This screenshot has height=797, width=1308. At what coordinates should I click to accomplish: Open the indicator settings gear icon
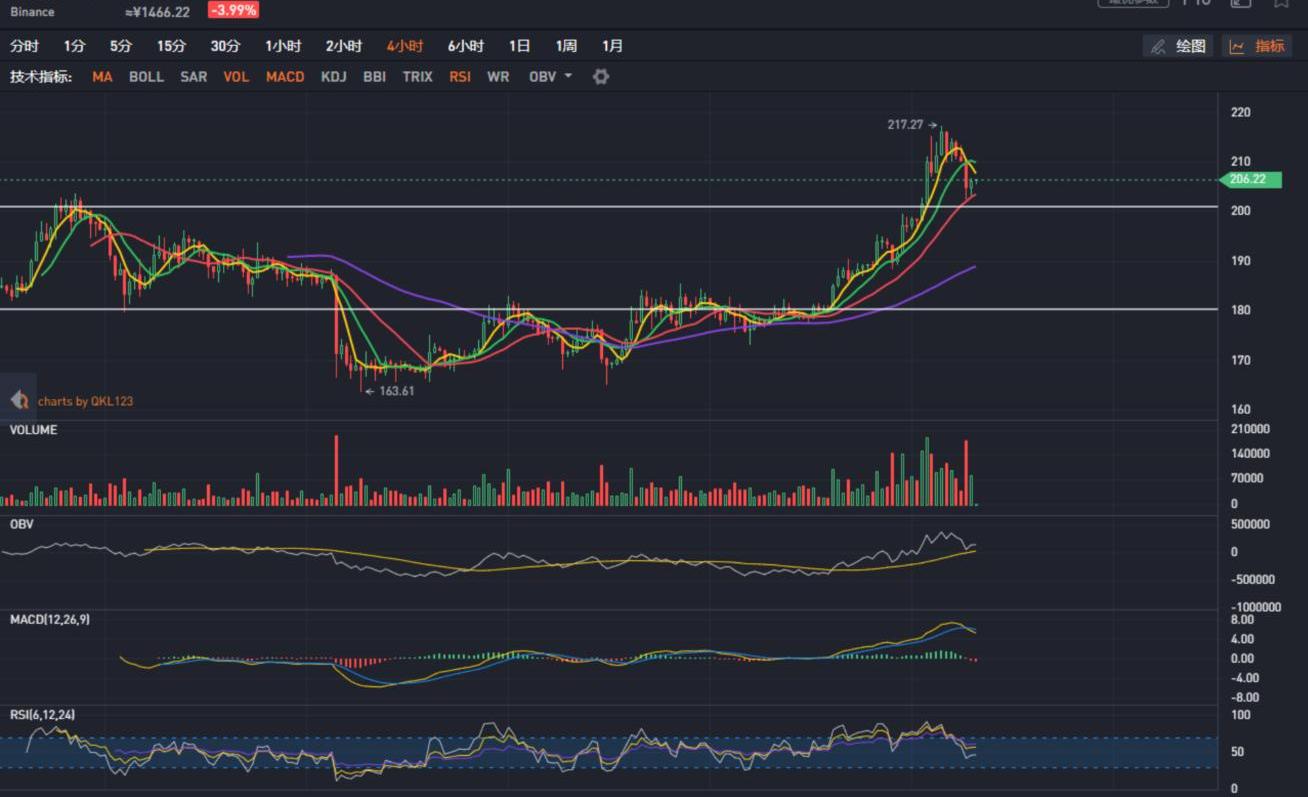coord(600,77)
